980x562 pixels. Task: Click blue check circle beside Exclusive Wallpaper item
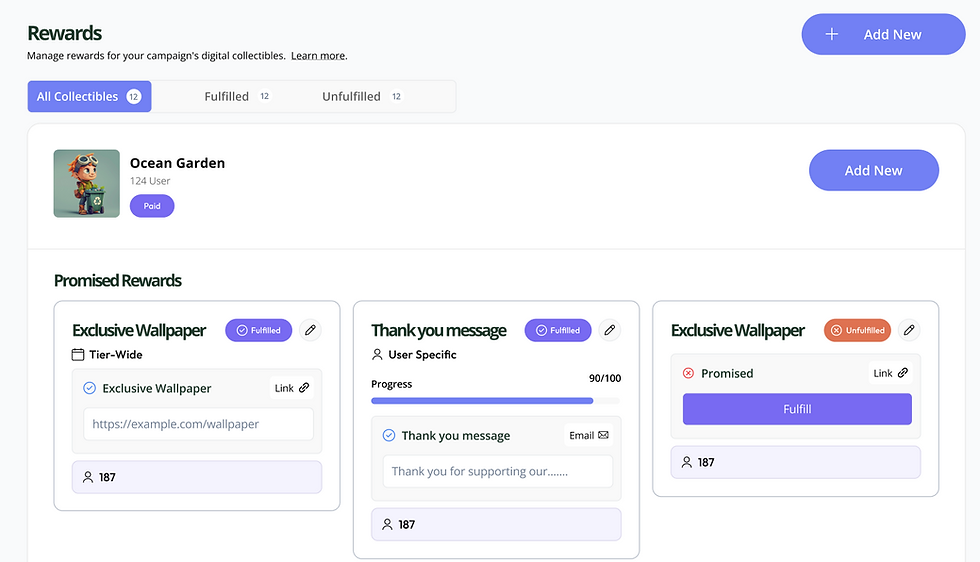(89, 388)
